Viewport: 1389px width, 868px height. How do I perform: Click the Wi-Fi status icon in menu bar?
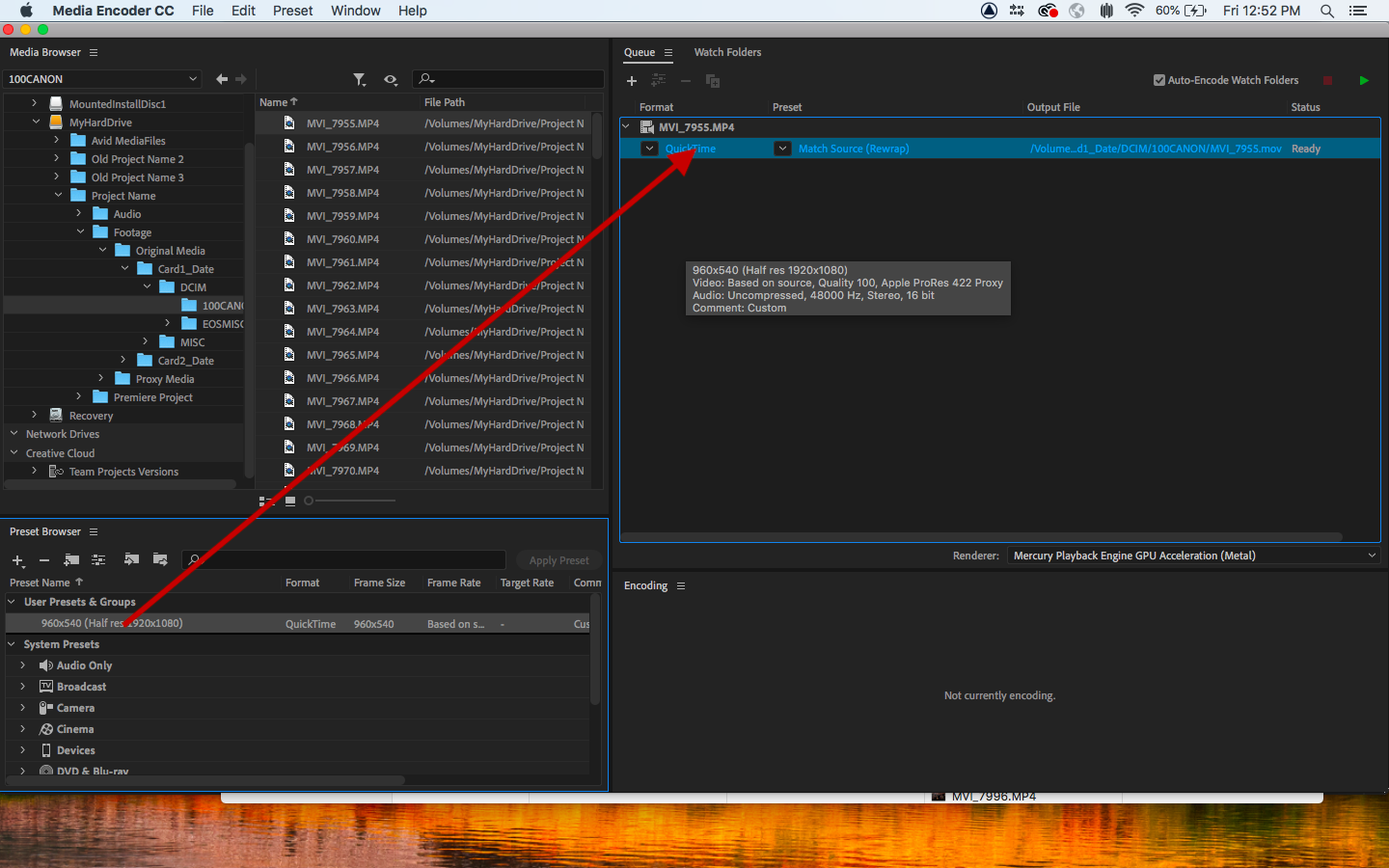1134,11
